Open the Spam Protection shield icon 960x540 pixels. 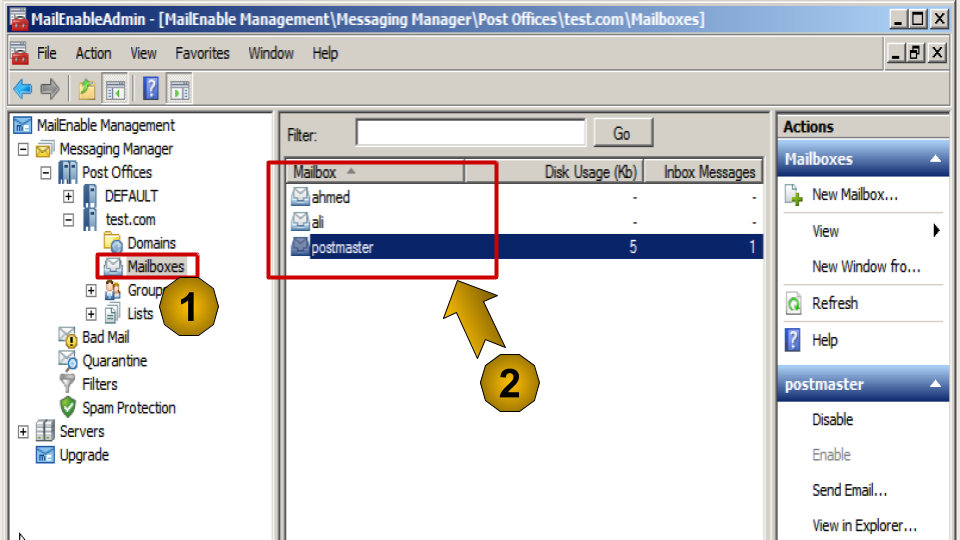pos(67,407)
